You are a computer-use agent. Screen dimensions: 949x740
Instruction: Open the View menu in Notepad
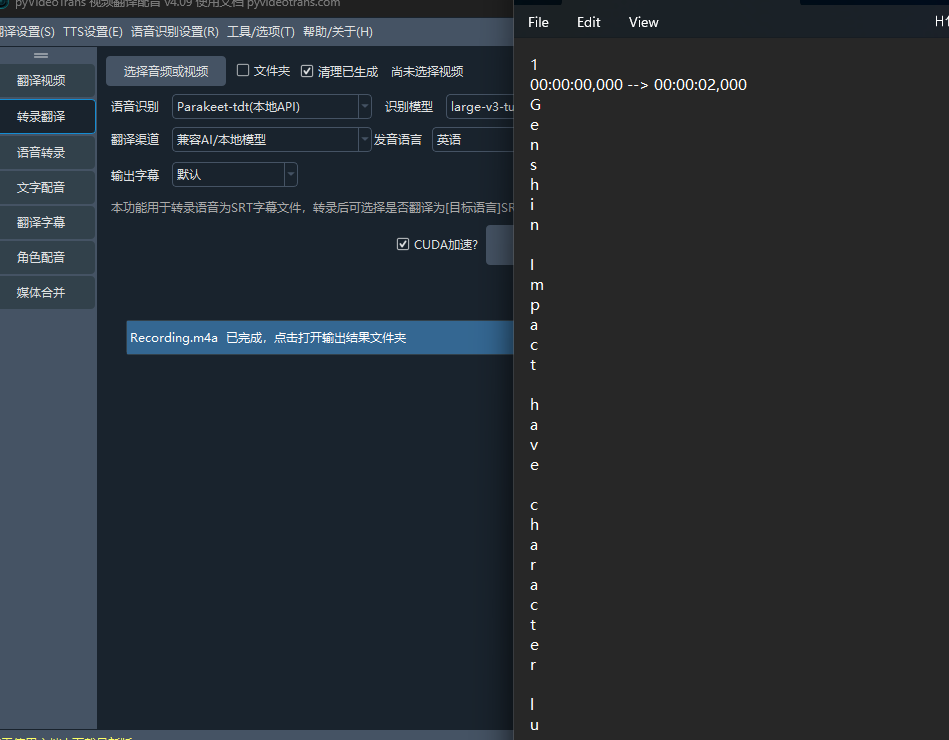coord(643,22)
